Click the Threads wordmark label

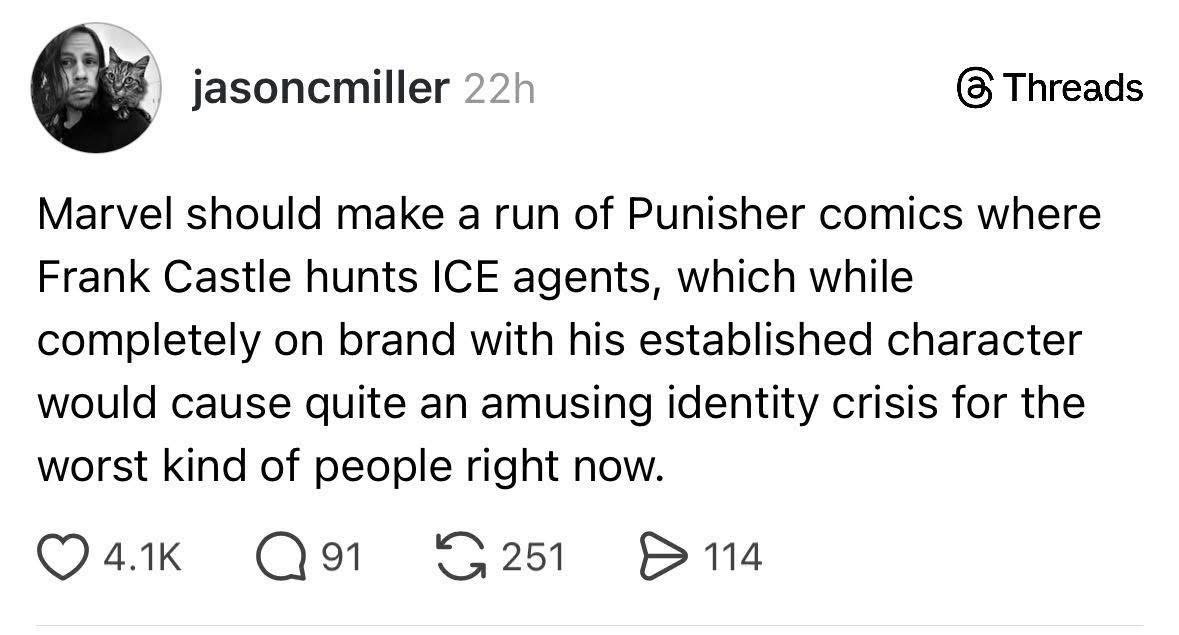click(x=1072, y=88)
